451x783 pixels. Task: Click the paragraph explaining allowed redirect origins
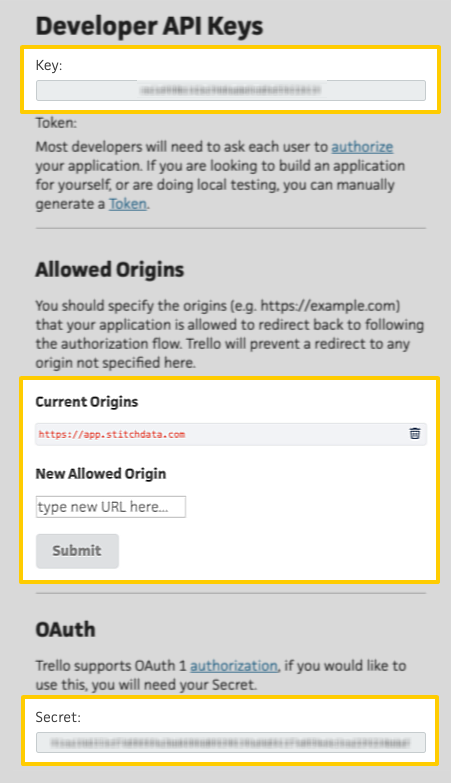coord(230,334)
